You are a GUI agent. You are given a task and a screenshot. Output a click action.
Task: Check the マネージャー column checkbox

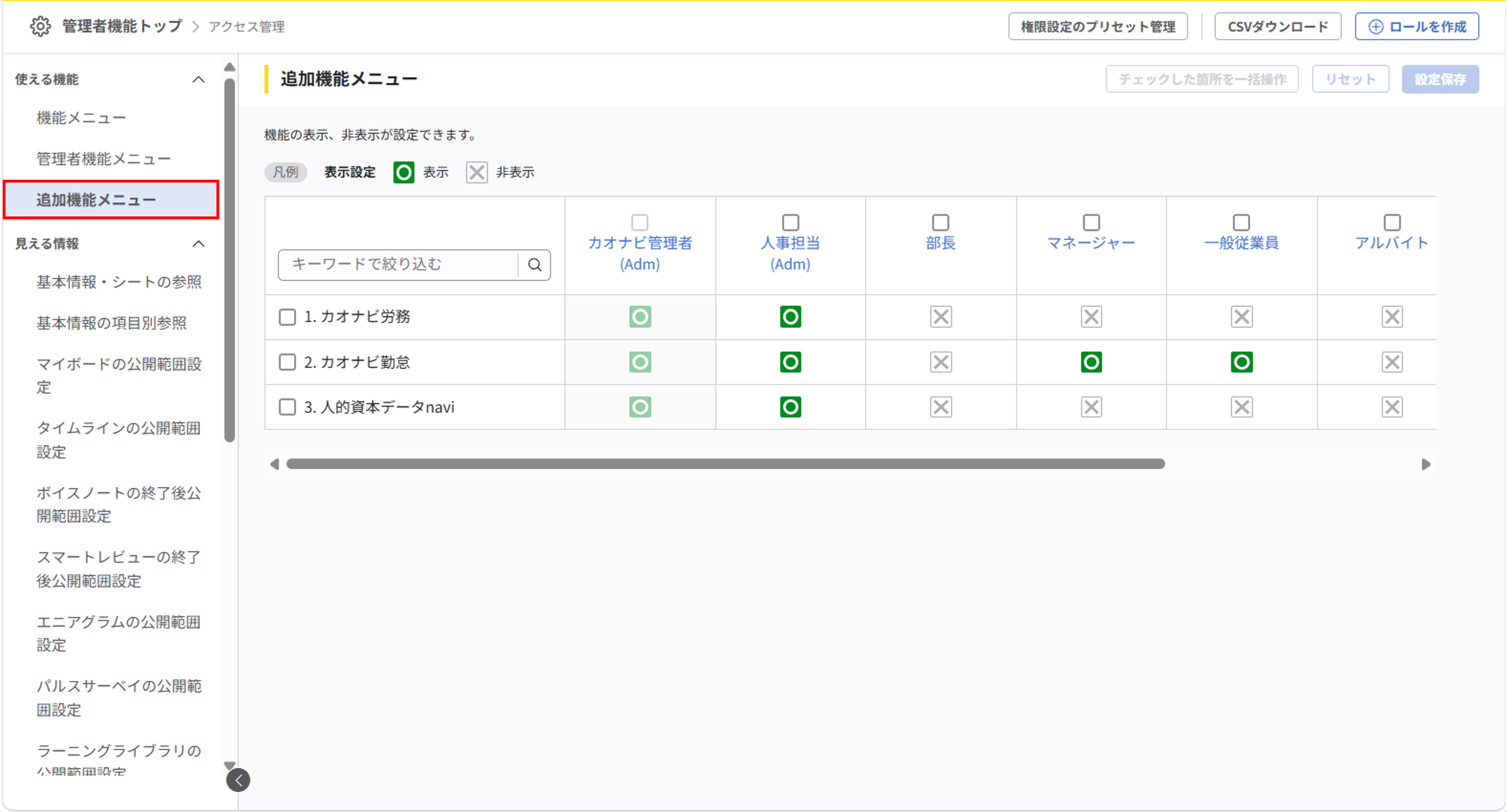1091,222
